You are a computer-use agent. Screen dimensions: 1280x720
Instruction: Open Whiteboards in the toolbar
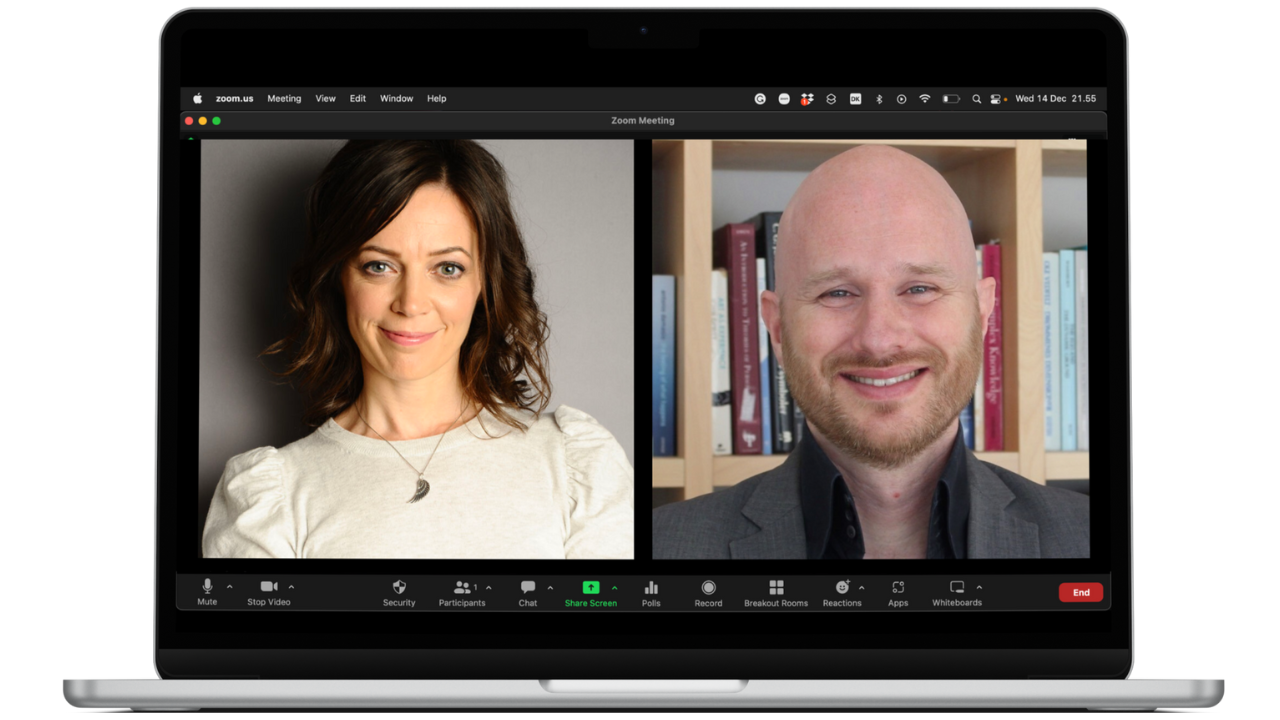[x=957, y=588]
